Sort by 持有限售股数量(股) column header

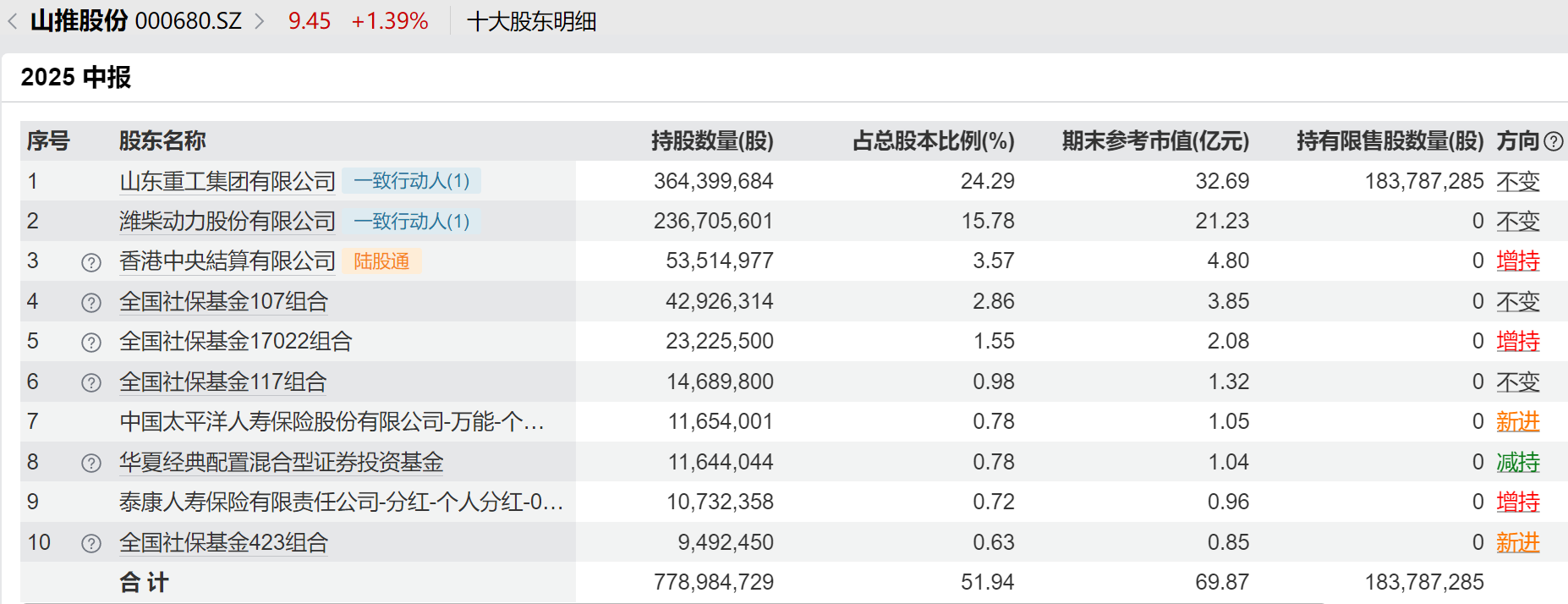coord(1390,140)
